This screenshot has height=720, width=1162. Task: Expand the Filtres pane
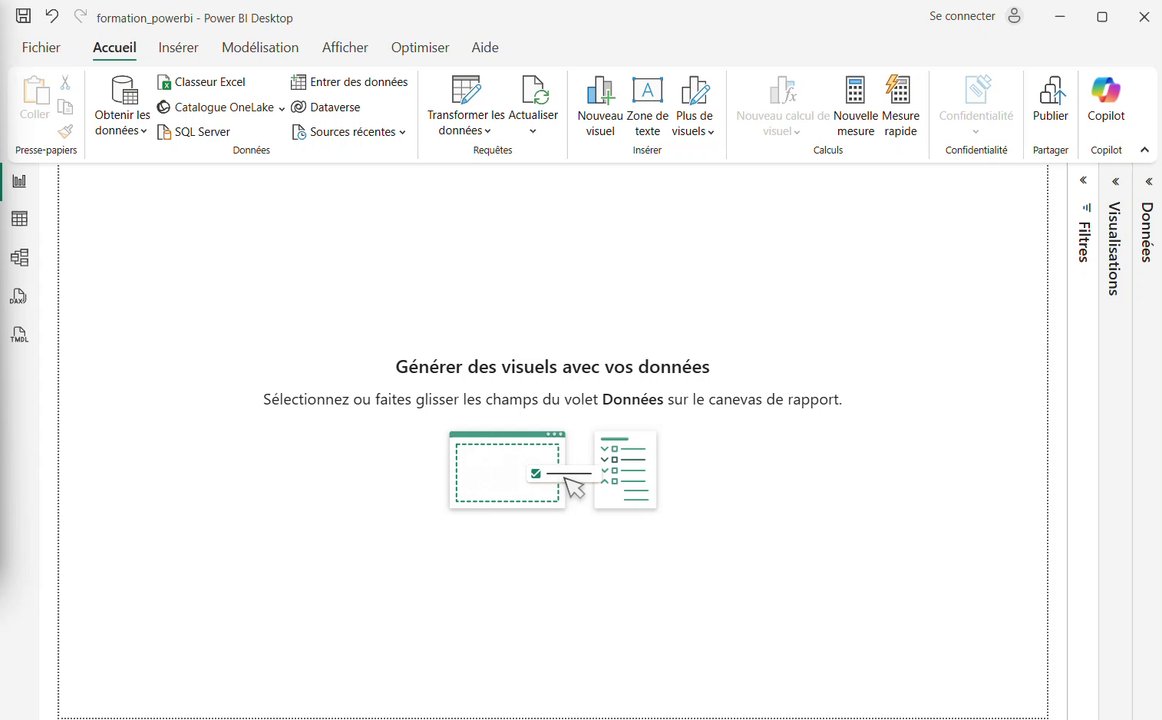point(1083,180)
